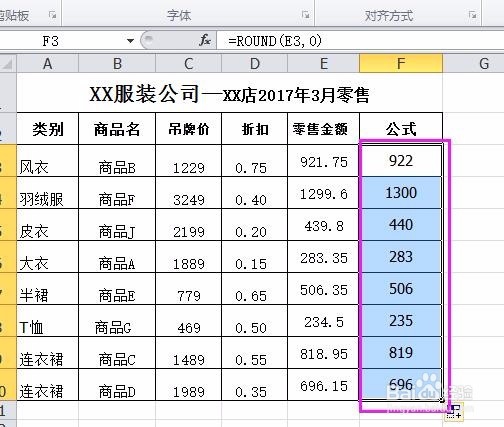Click the price cell 779
The image size is (504, 427).
pyautogui.click(x=189, y=289)
